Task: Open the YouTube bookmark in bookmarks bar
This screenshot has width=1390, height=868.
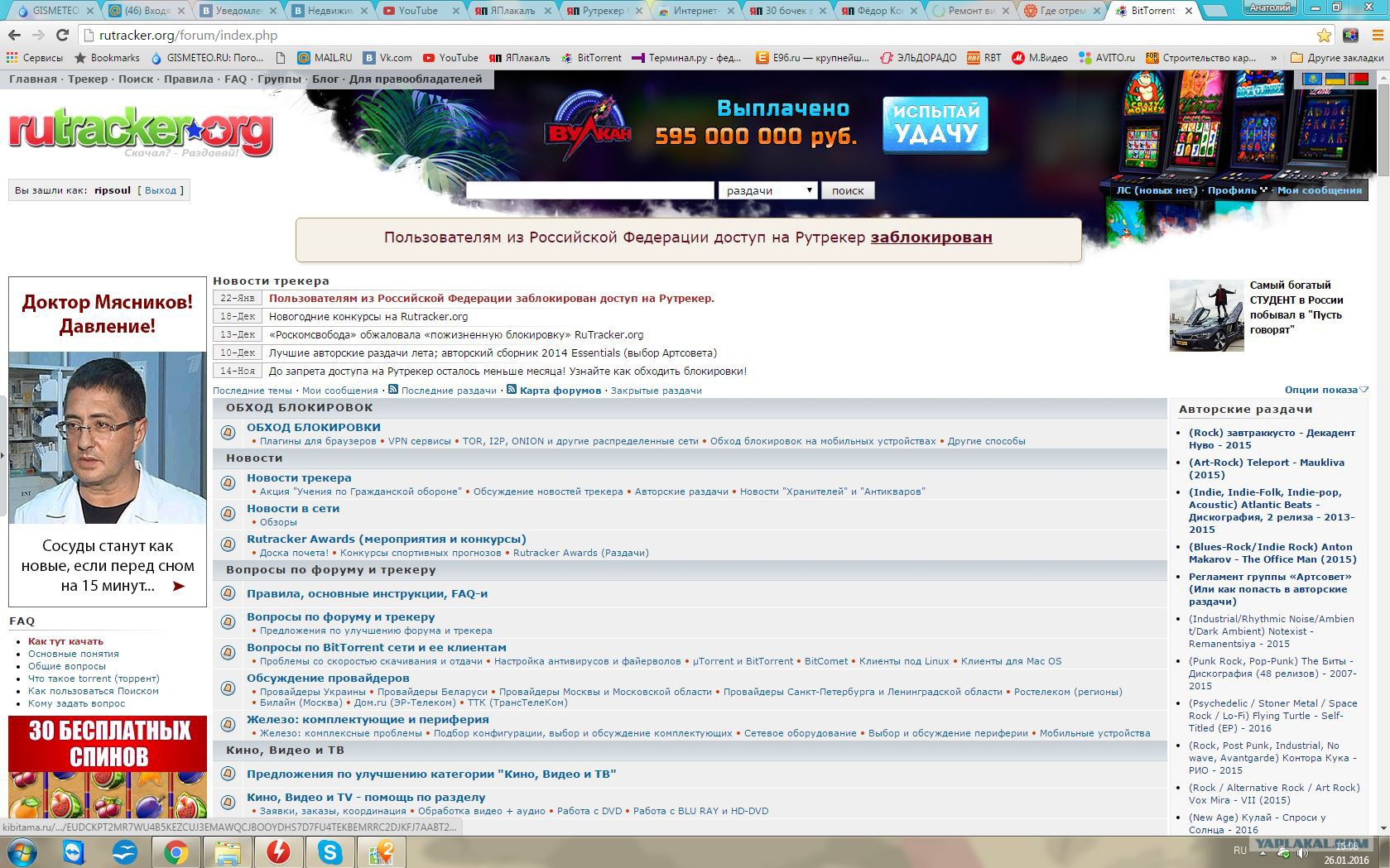Action: (450, 58)
